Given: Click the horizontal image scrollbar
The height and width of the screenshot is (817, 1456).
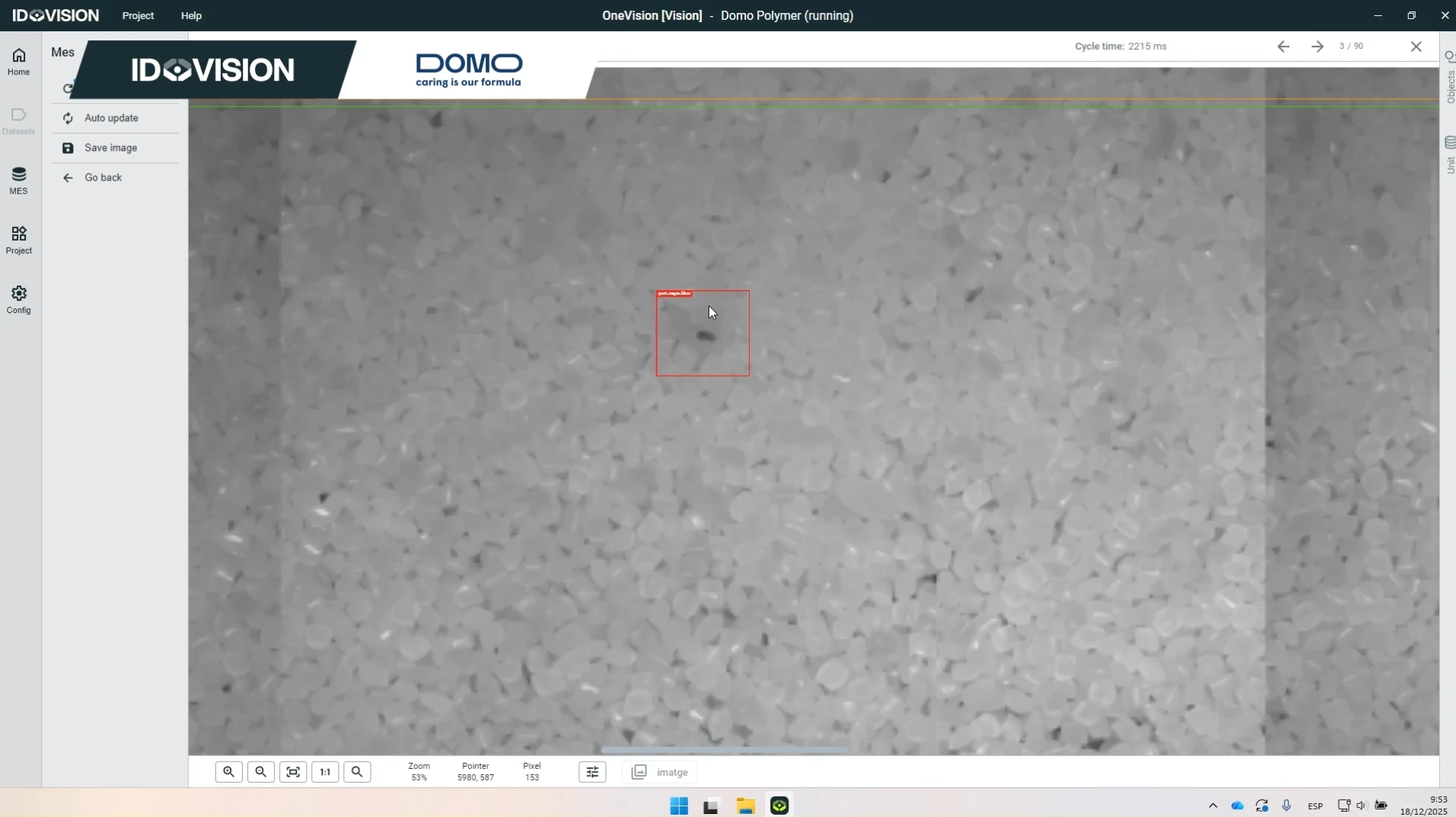Looking at the screenshot, I should (724, 750).
